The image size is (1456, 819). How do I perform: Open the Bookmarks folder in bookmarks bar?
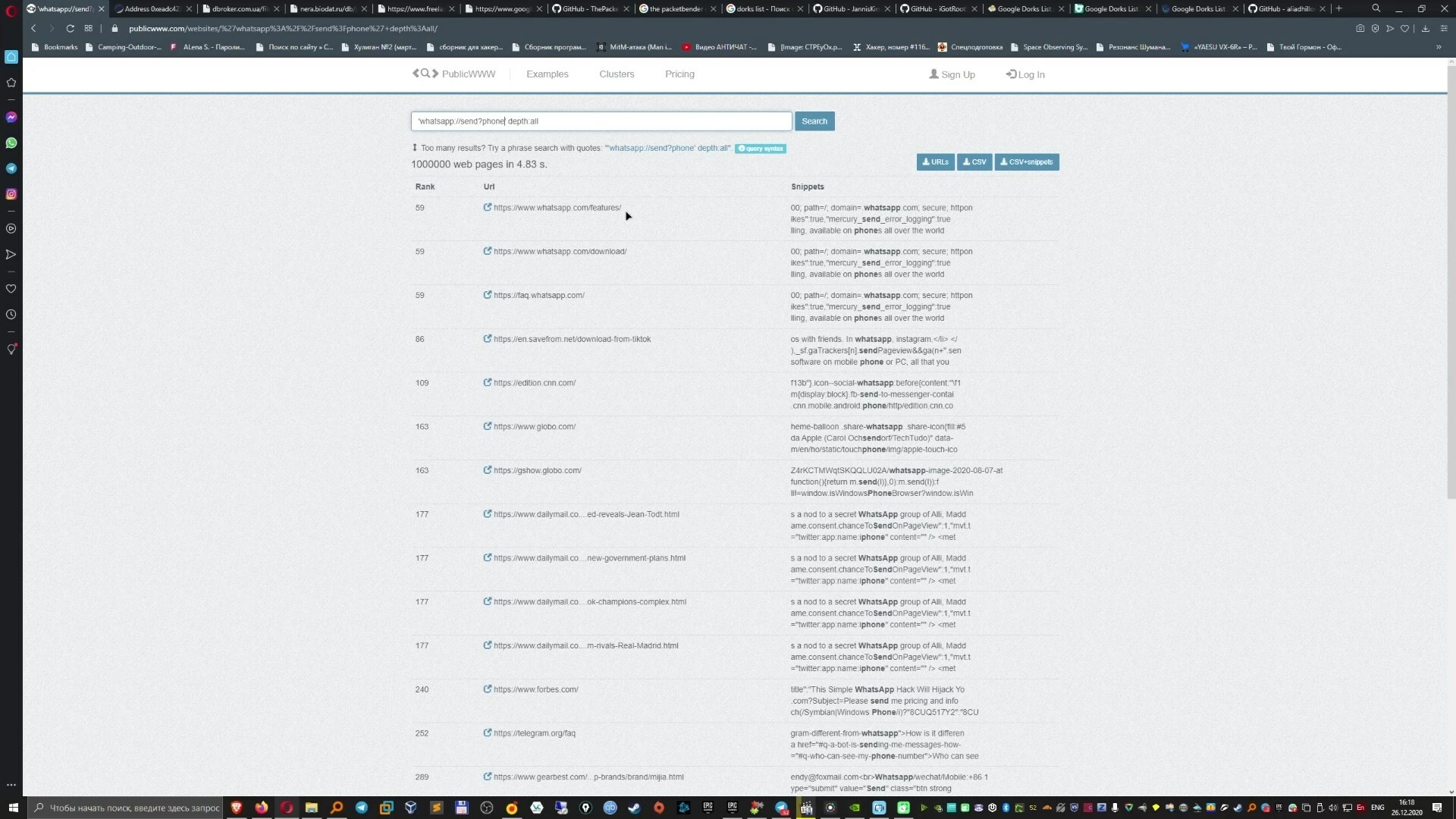point(54,47)
